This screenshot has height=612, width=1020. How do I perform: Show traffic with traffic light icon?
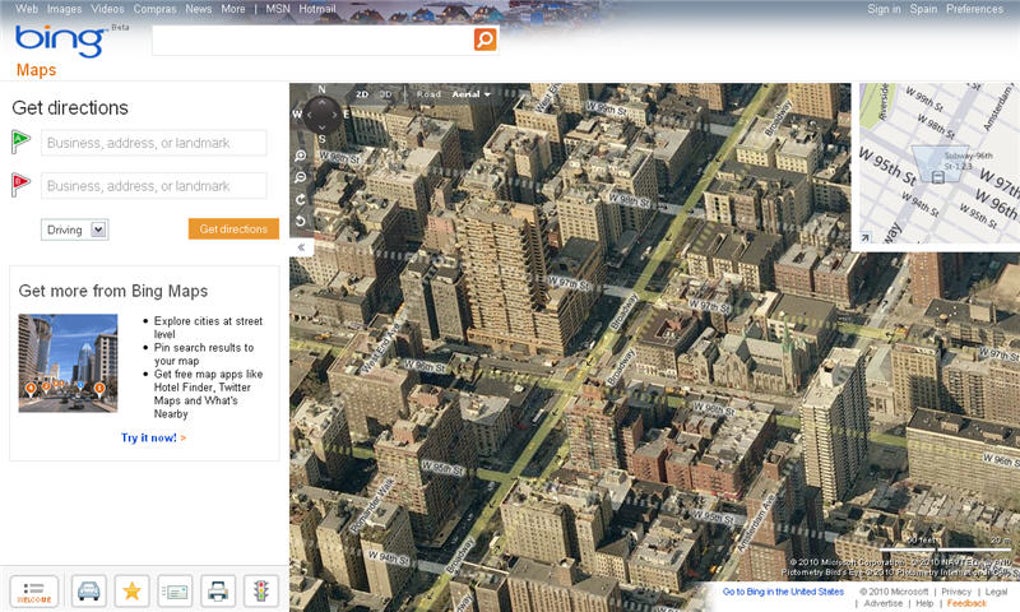tap(261, 591)
